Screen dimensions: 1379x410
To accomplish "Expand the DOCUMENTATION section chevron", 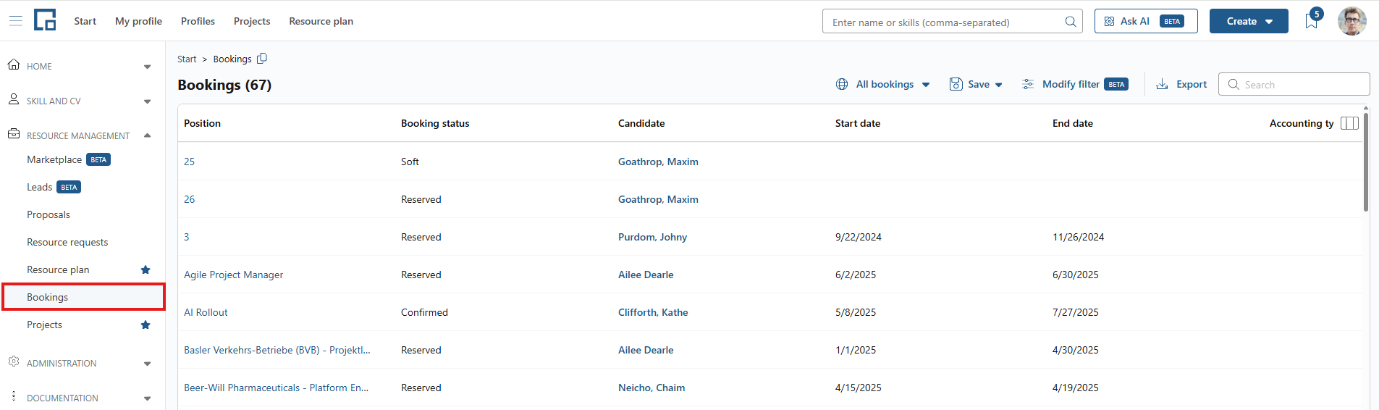I will [147, 398].
